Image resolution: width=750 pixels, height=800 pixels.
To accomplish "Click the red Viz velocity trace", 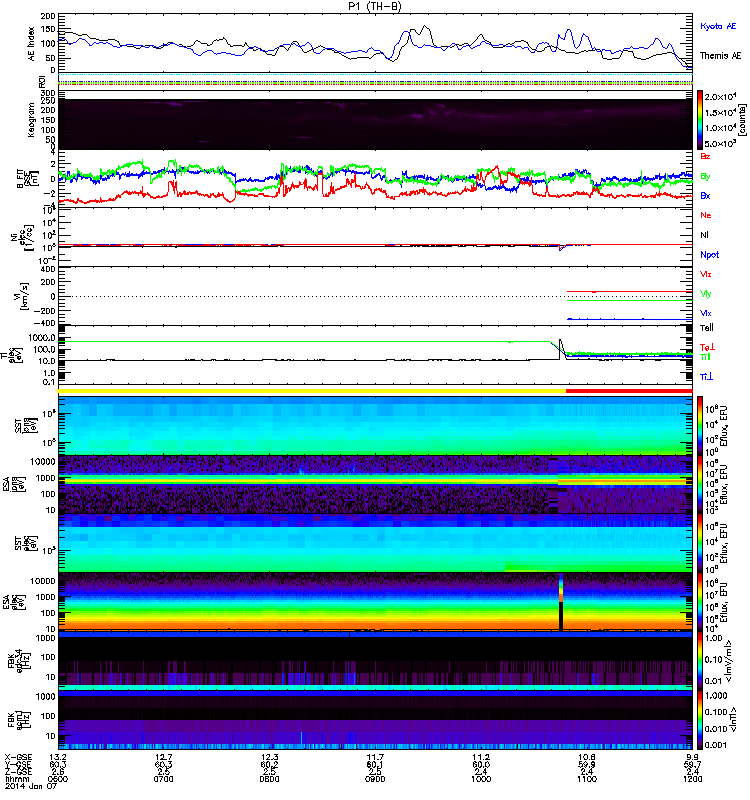I will pyautogui.click(x=629, y=292).
